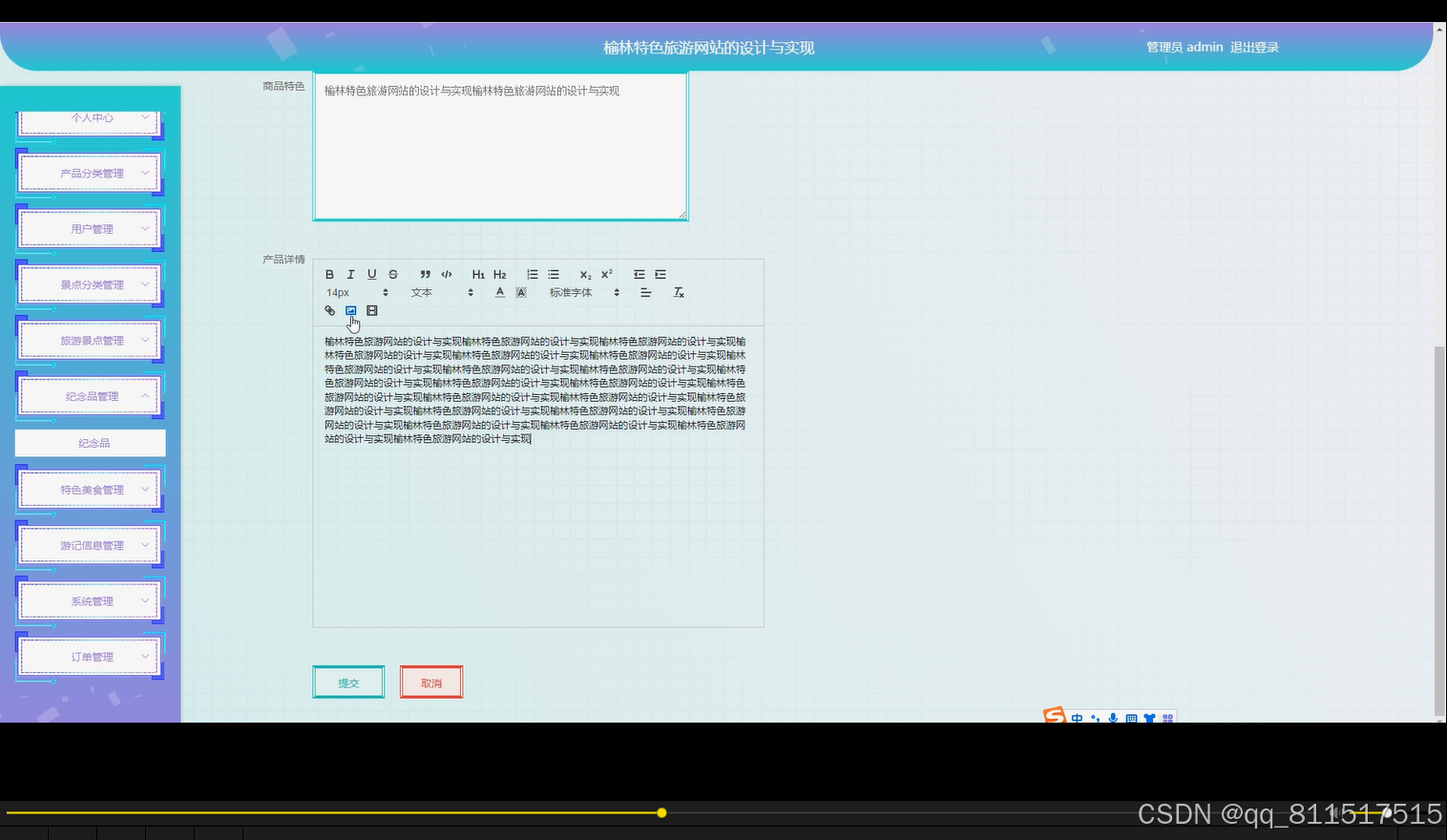Open the 文本 paragraph style dropdown
Image resolution: width=1447 pixels, height=840 pixels.
tap(442, 293)
